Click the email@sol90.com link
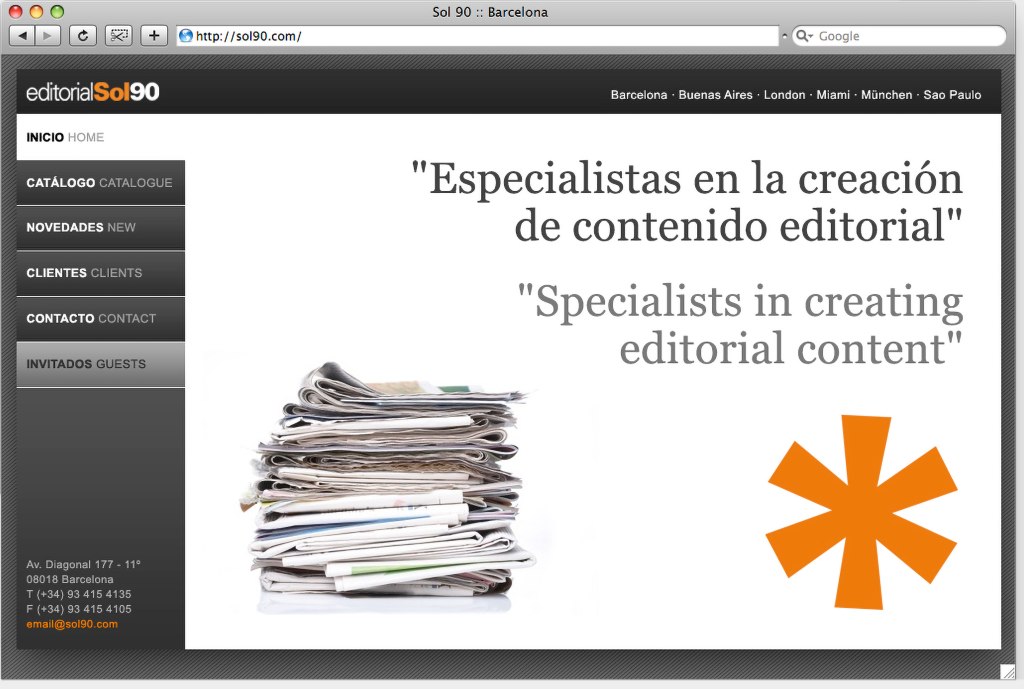This screenshot has height=689, width=1024. pyautogui.click(x=72, y=624)
